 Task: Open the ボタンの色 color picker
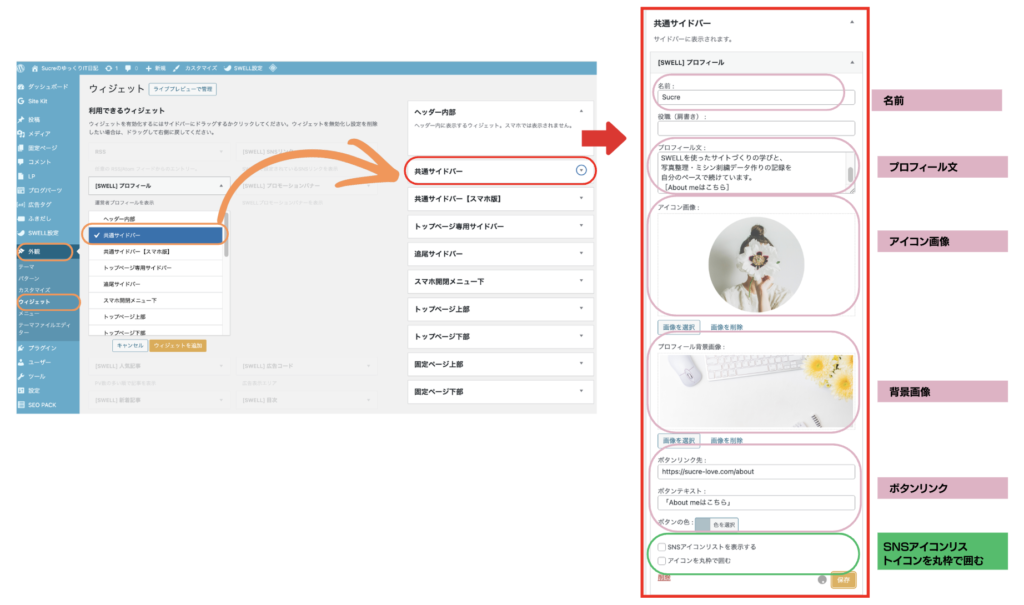(x=716, y=524)
